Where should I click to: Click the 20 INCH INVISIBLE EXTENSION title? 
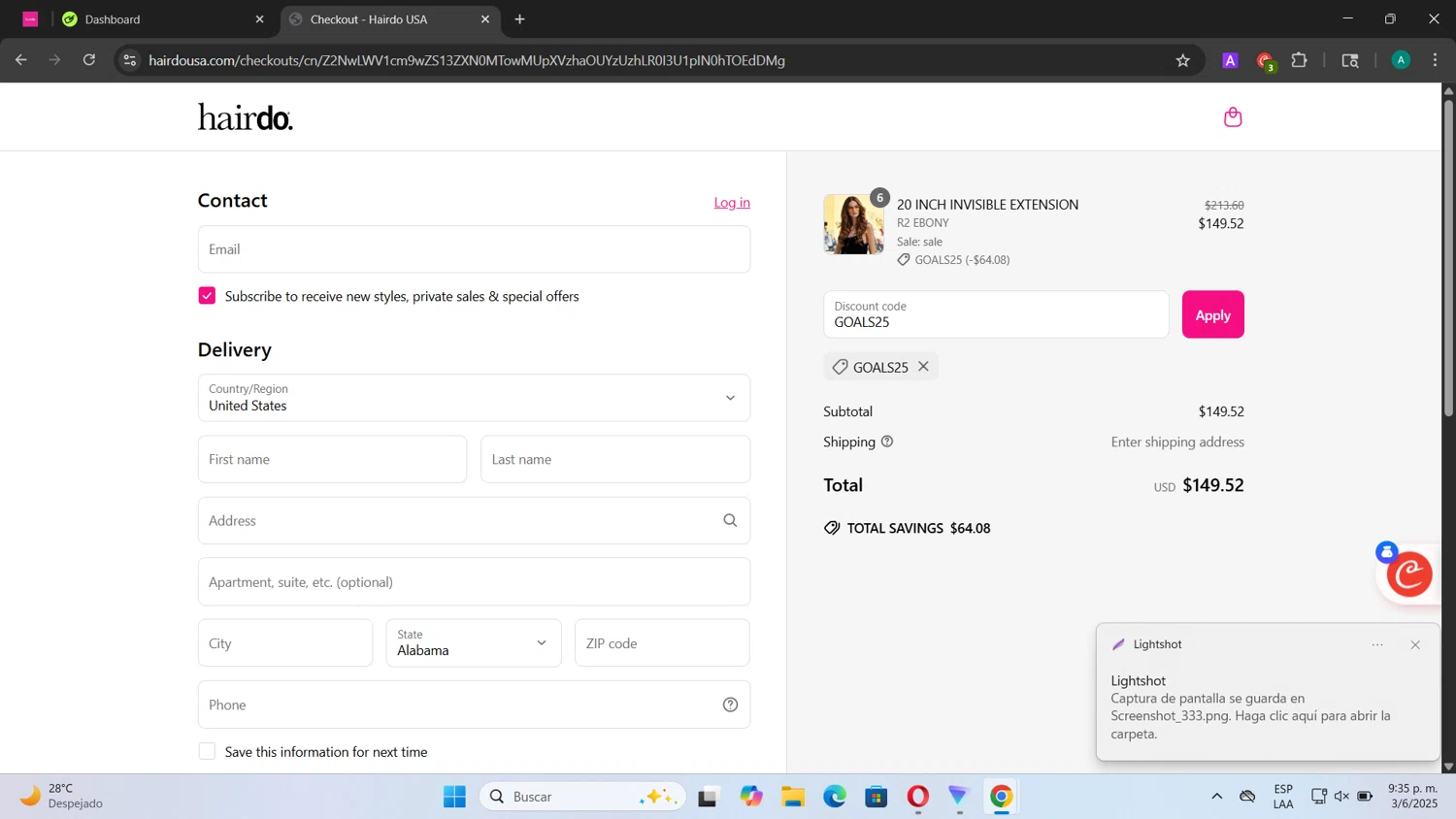coord(987,205)
